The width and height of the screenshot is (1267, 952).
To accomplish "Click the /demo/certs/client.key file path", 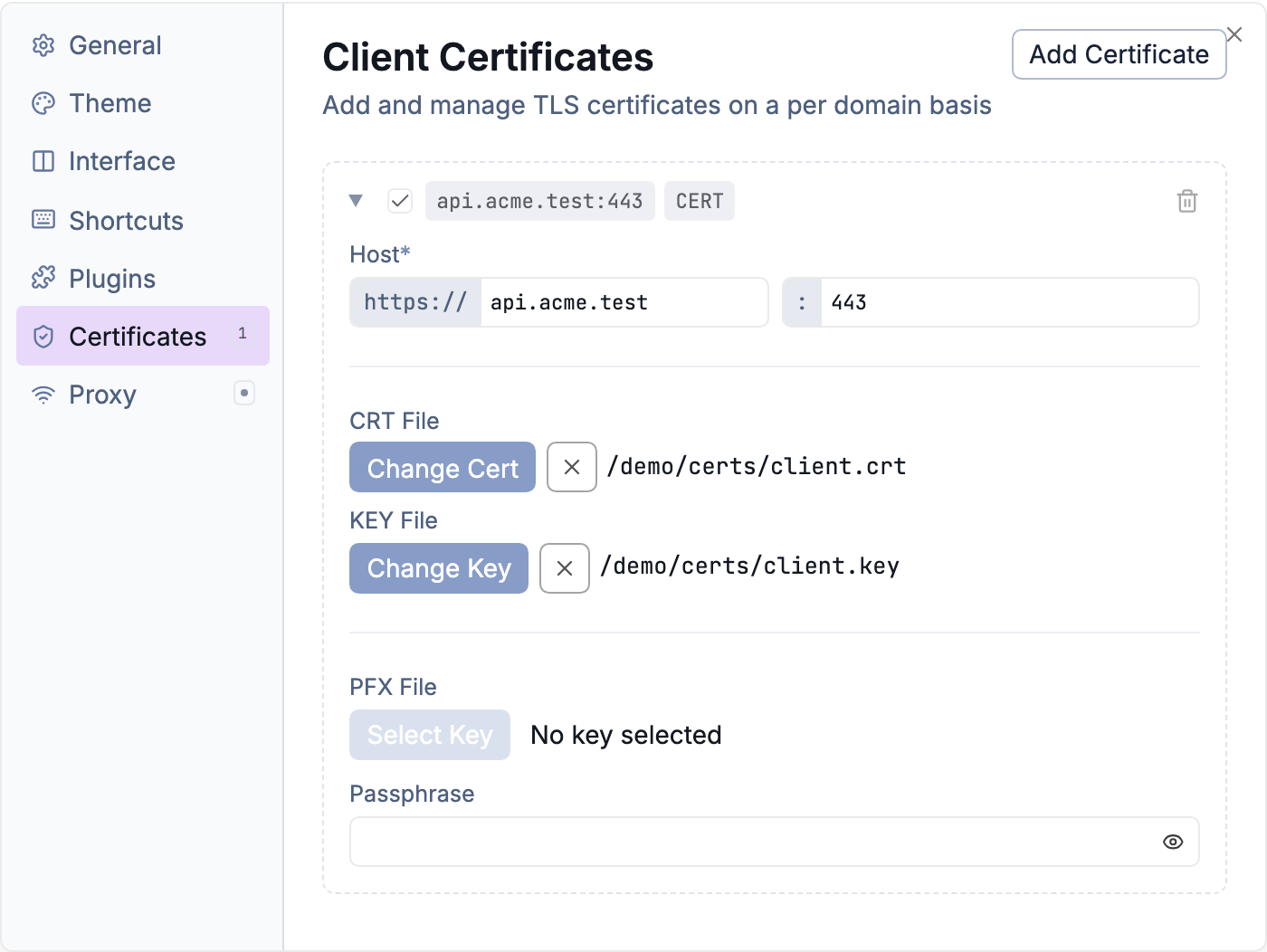I will pyautogui.click(x=749, y=566).
